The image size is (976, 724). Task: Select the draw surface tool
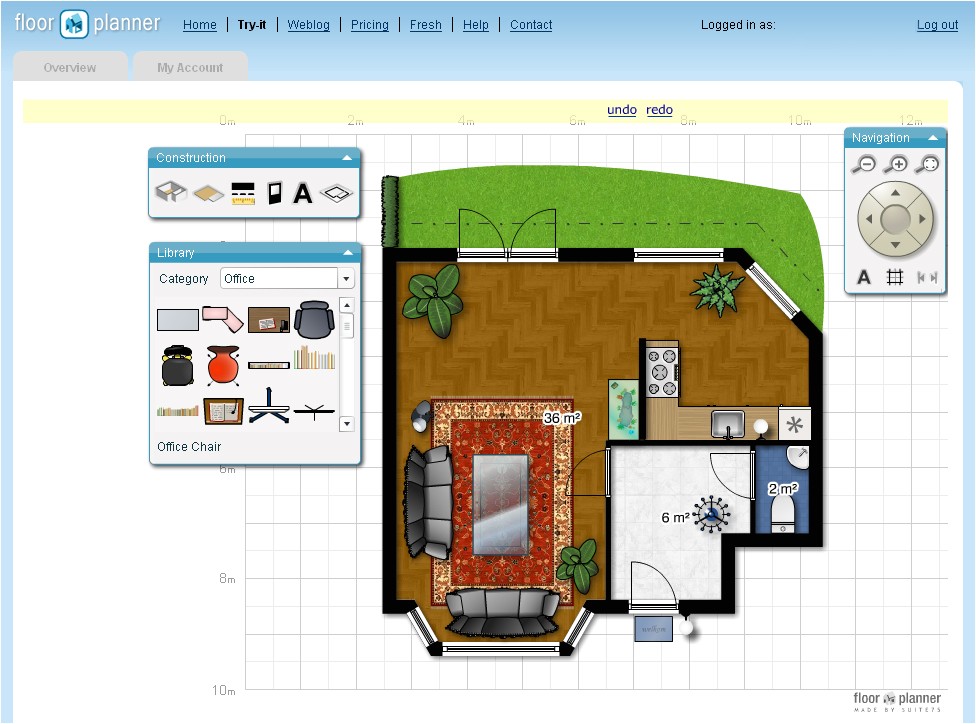click(x=207, y=192)
